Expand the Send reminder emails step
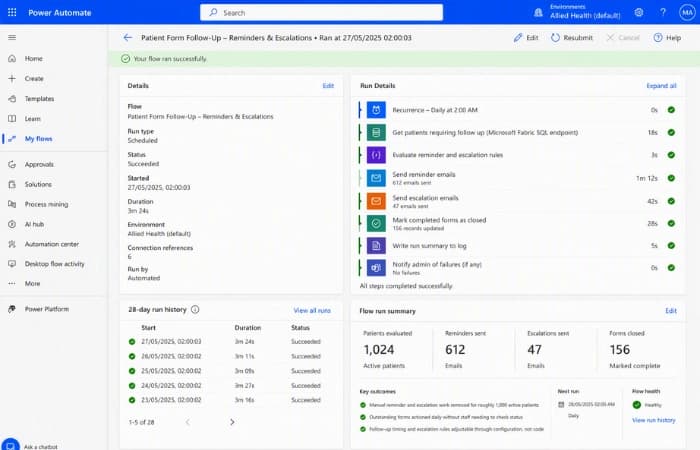This screenshot has height=450, width=700. click(x=518, y=178)
